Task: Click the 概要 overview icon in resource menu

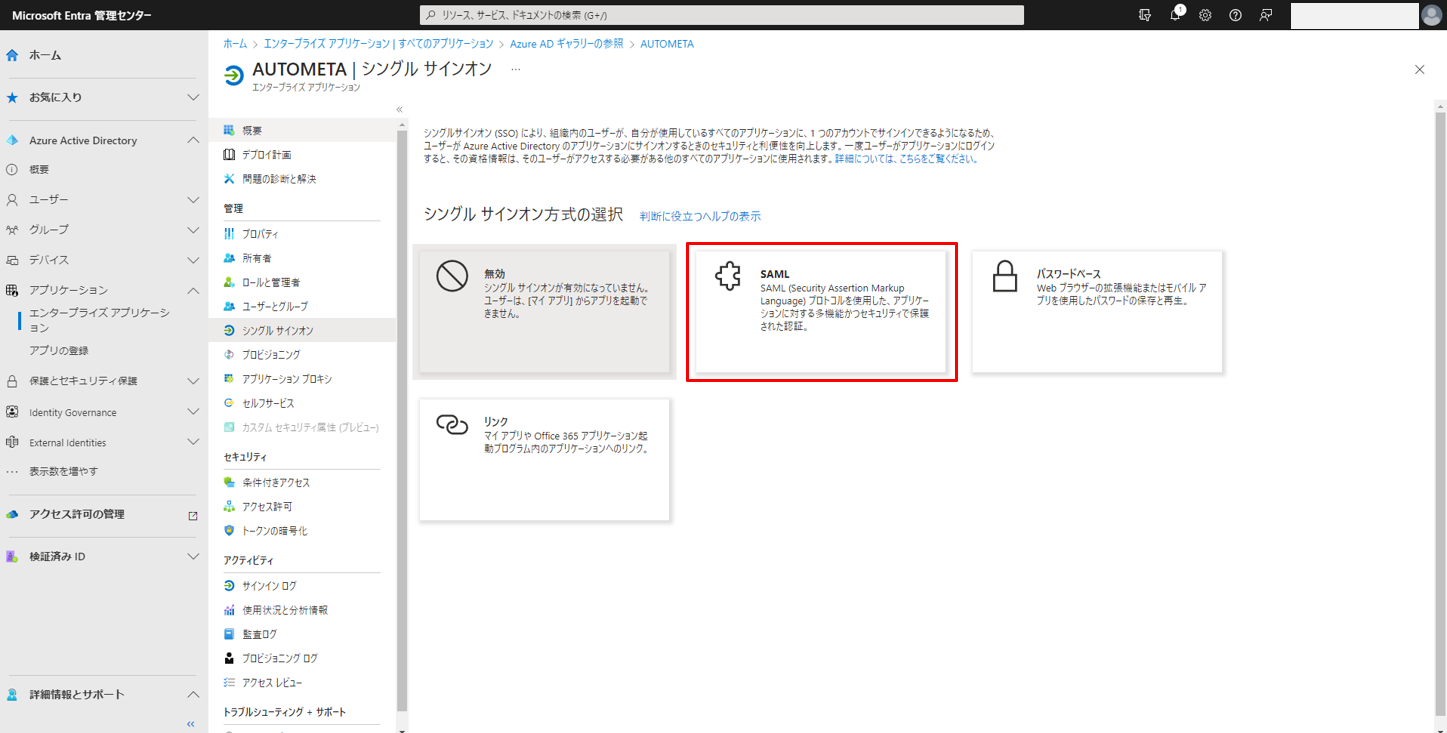Action: coord(230,130)
